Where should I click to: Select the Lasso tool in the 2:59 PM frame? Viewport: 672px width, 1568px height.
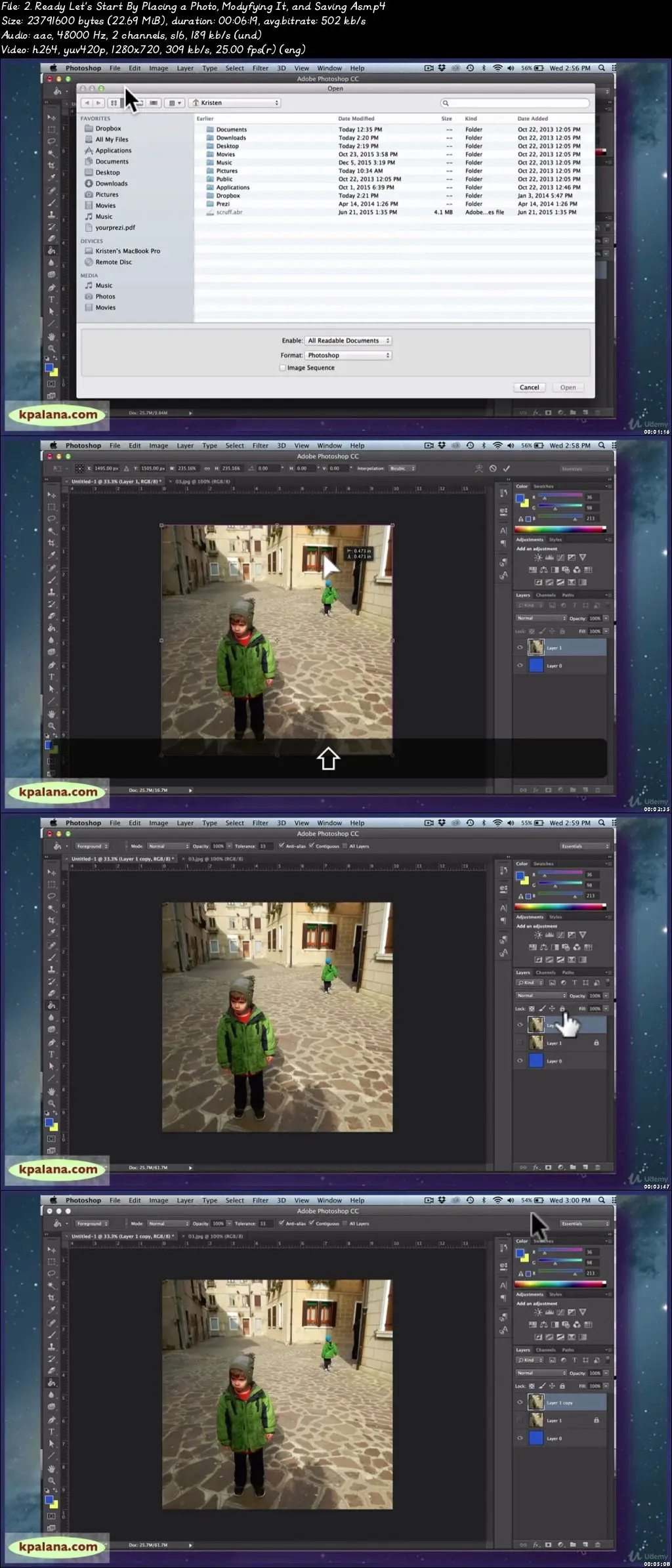(51, 896)
